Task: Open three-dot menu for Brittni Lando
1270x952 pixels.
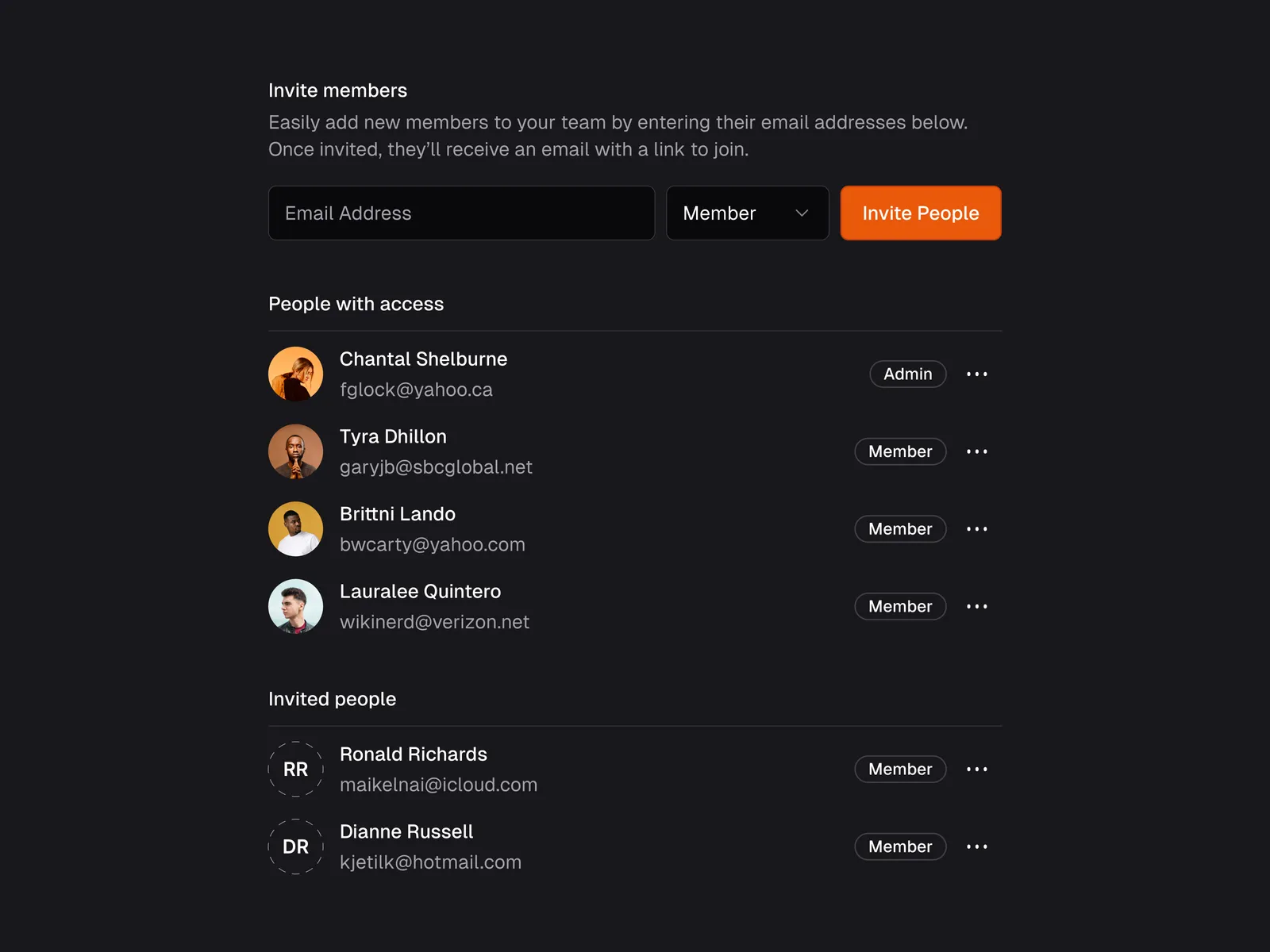Action: [x=976, y=529]
